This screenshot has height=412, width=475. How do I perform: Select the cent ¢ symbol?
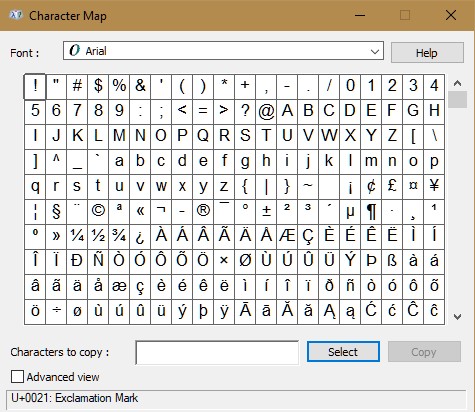[371, 187]
